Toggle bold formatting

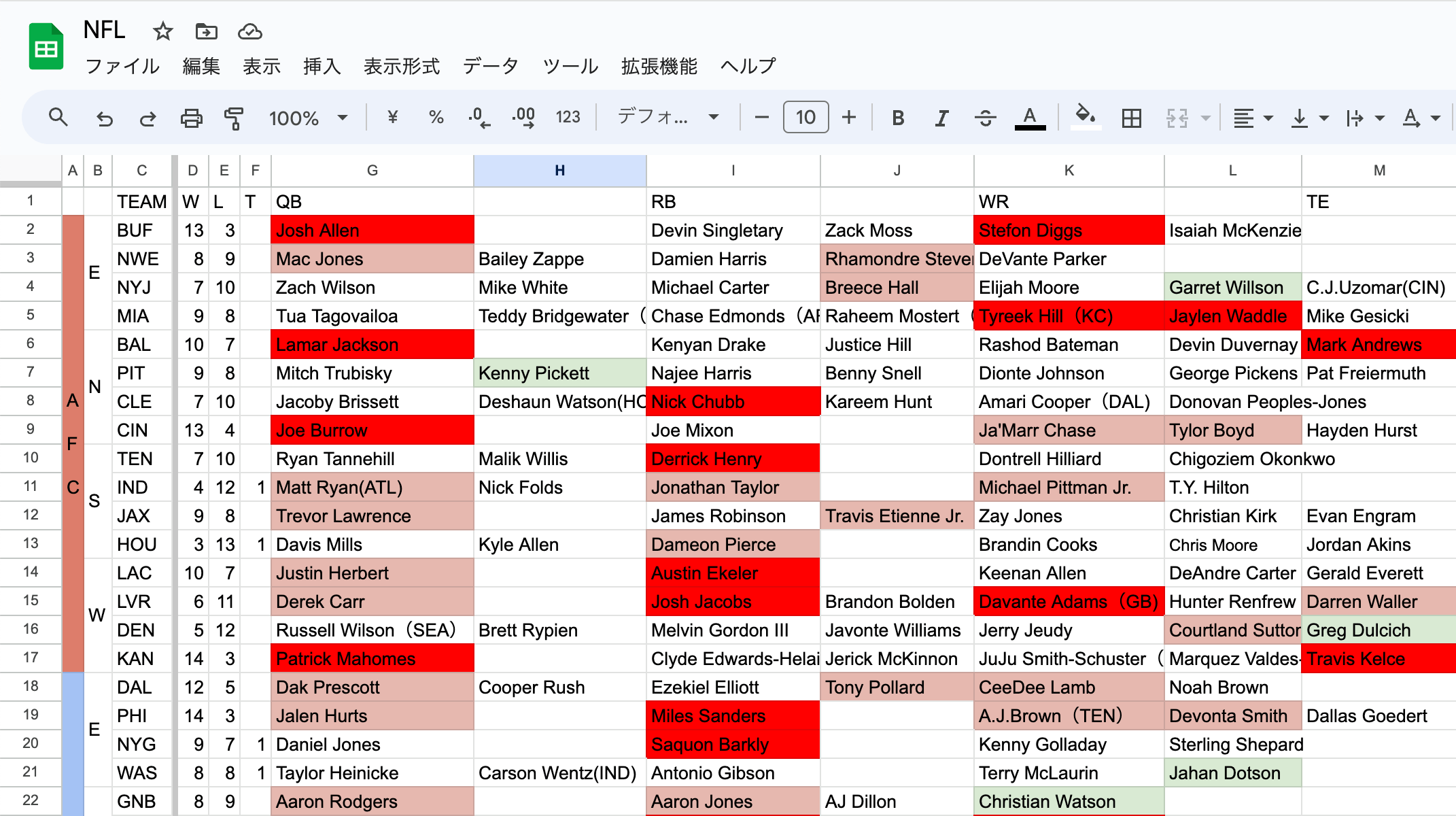(898, 118)
